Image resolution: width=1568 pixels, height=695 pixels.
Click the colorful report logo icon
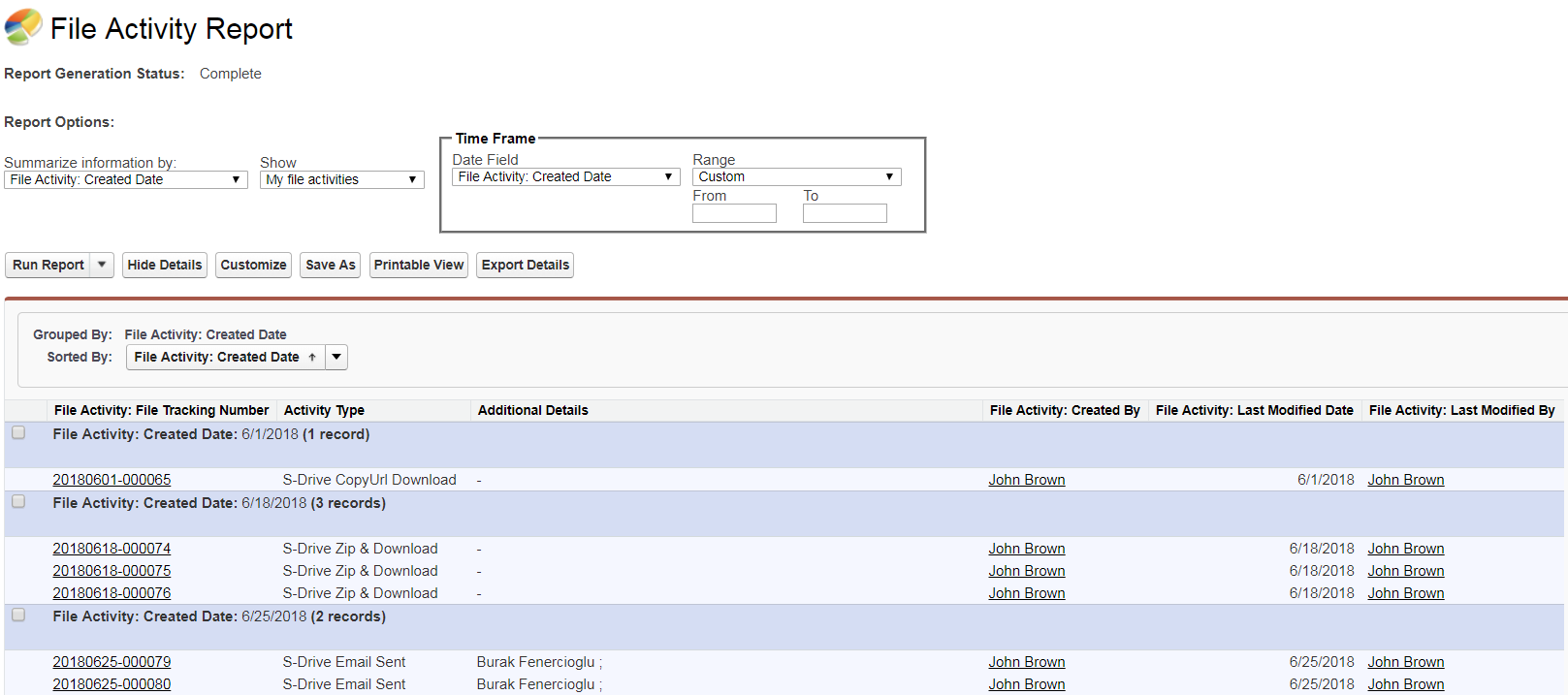[x=23, y=27]
